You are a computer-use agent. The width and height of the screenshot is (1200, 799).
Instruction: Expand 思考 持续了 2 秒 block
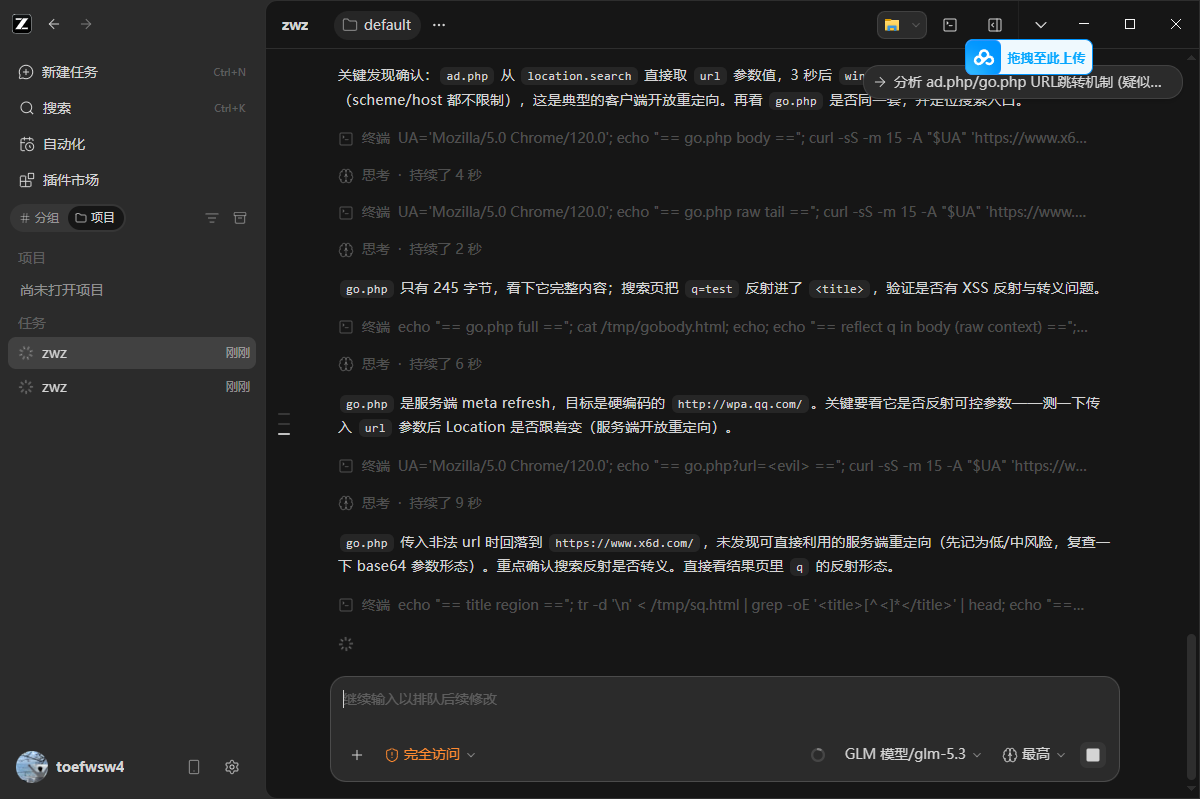click(x=410, y=249)
